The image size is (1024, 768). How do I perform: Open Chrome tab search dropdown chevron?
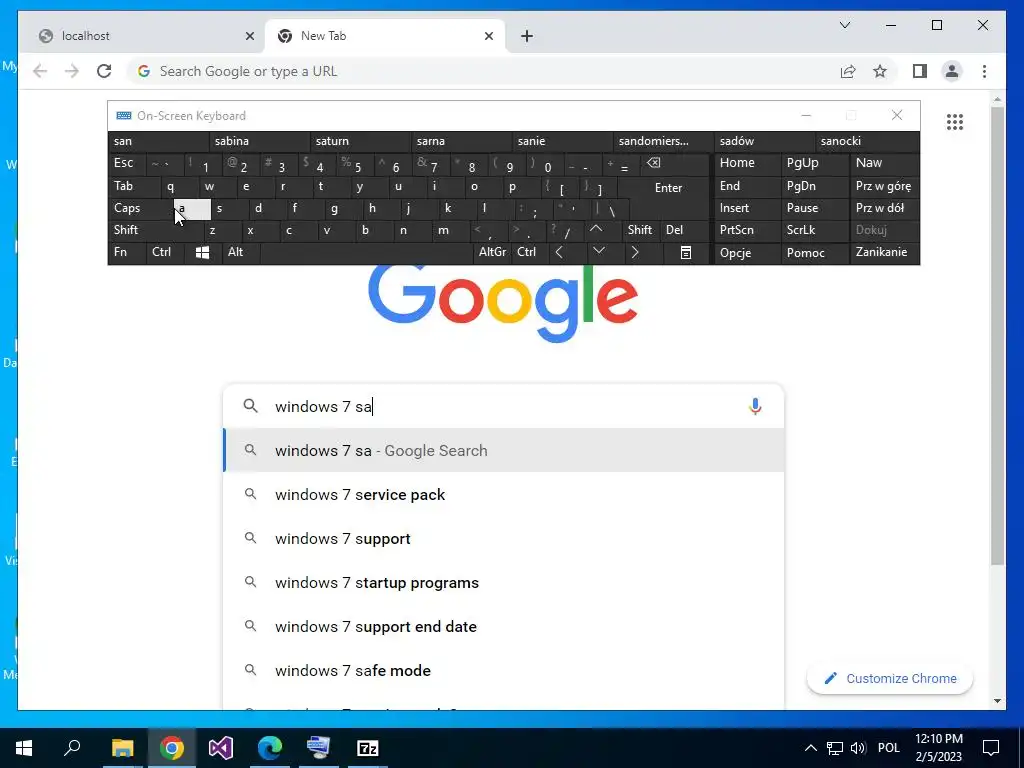pyautogui.click(x=844, y=25)
